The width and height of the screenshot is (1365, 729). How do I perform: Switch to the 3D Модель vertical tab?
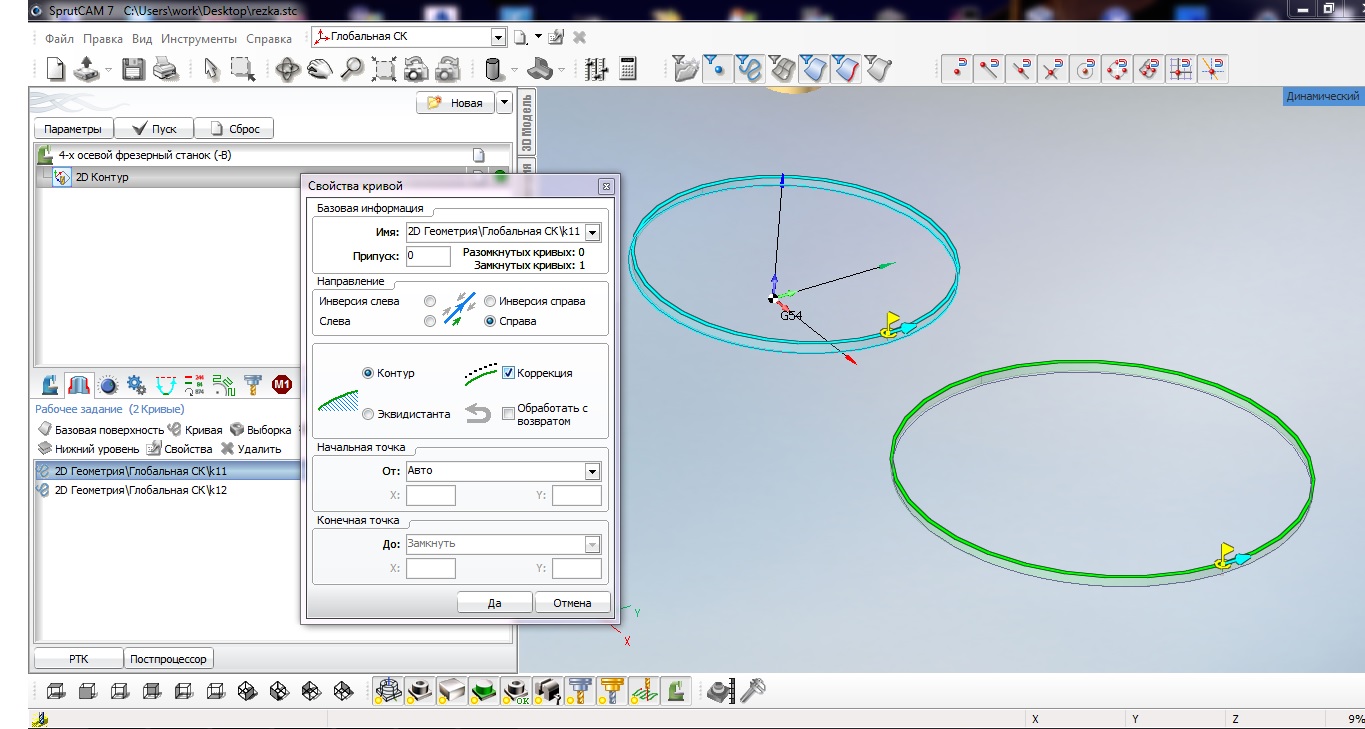[x=526, y=121]
